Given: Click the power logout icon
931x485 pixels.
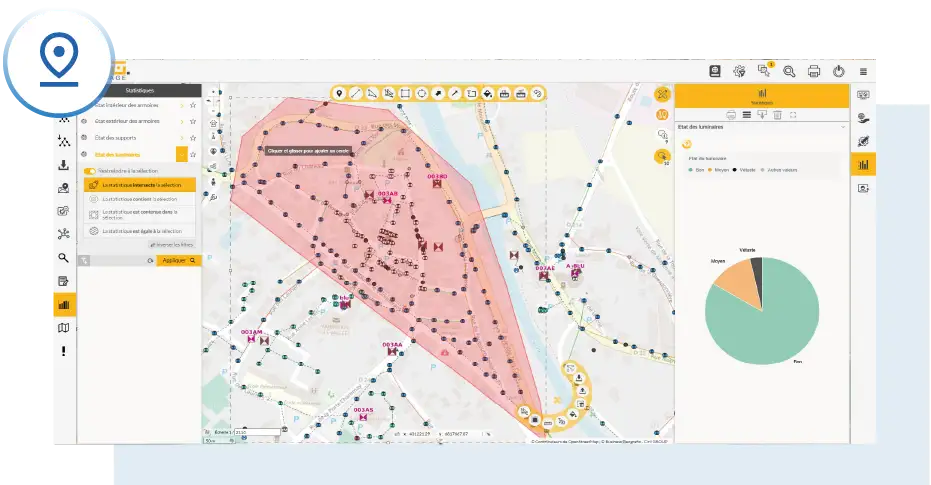Looking at the screenshot, I should (x=839, y=71).
